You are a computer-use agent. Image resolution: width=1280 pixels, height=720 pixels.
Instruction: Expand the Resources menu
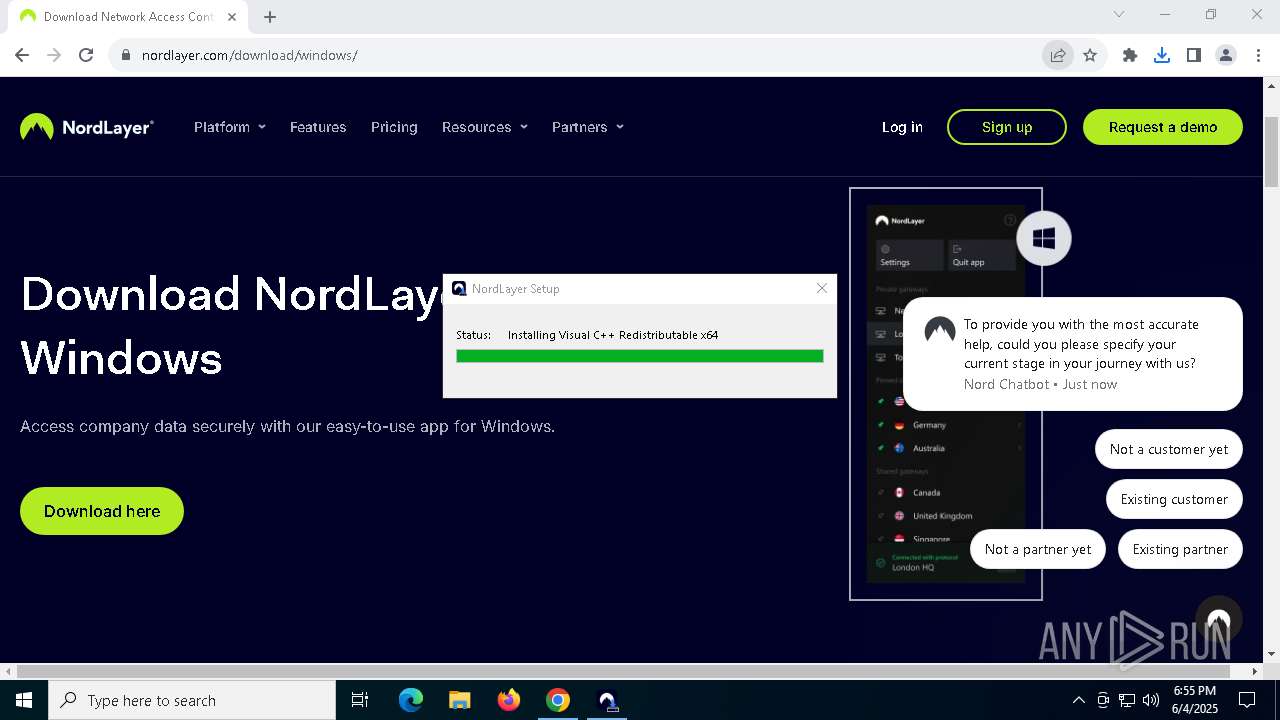pyautogui.click(x=485, y=127)
